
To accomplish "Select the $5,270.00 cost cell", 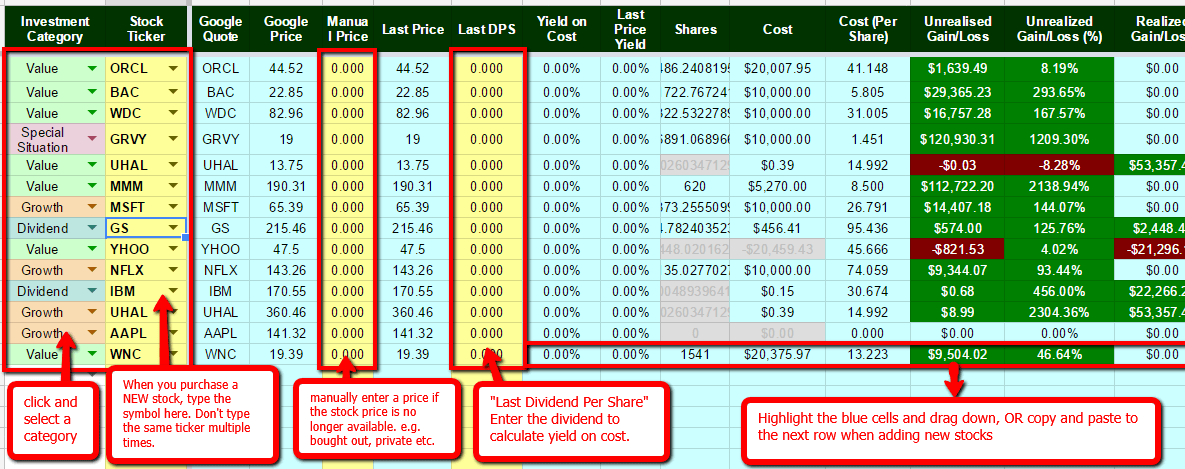I will (778, 186).
